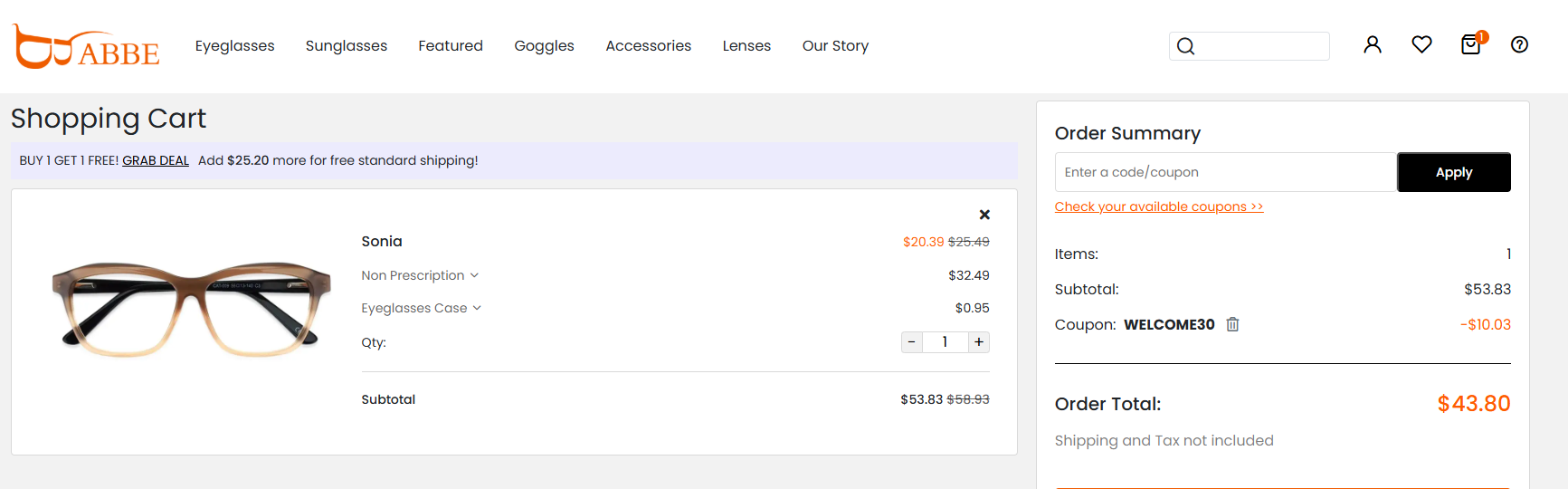Click the free standard shipping message

(x=338, y=160)
